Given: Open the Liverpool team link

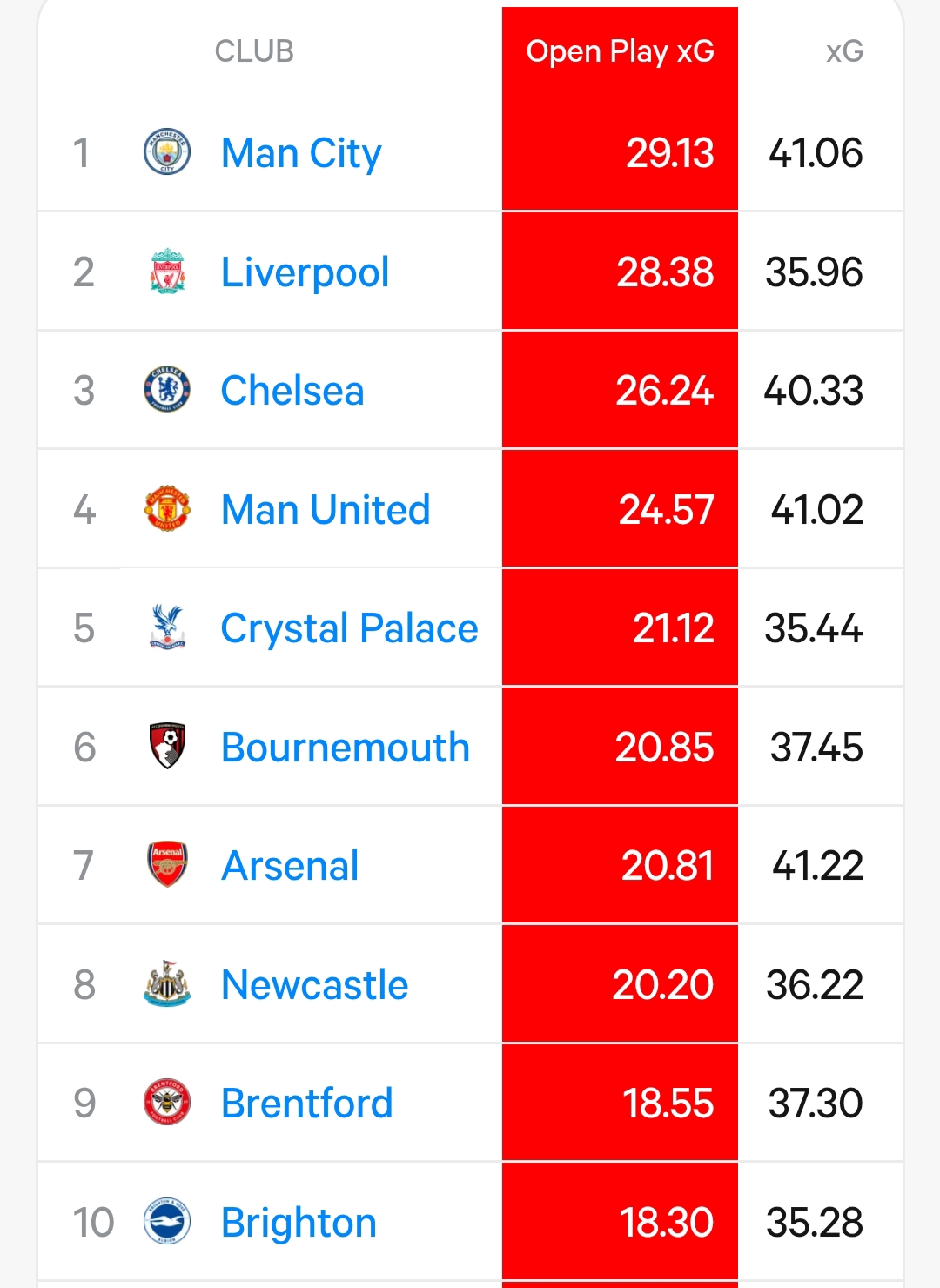Looking at the screenshot, I should tap(305, 272).
